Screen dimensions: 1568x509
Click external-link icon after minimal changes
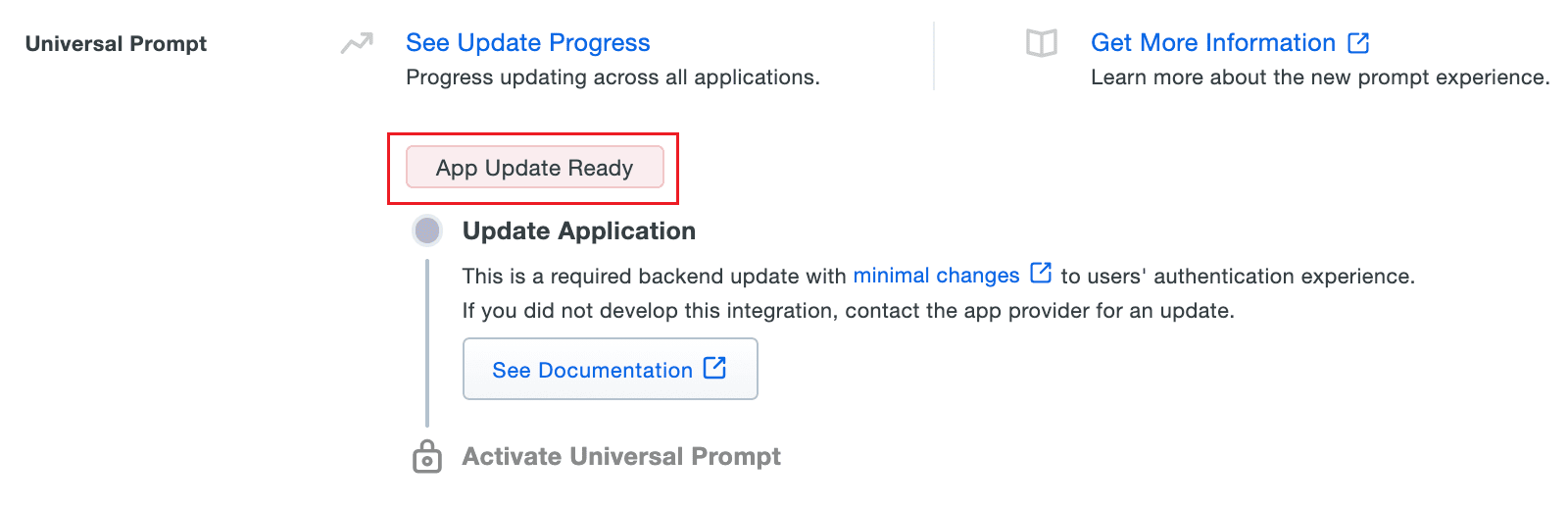[x=1041, y=274]
